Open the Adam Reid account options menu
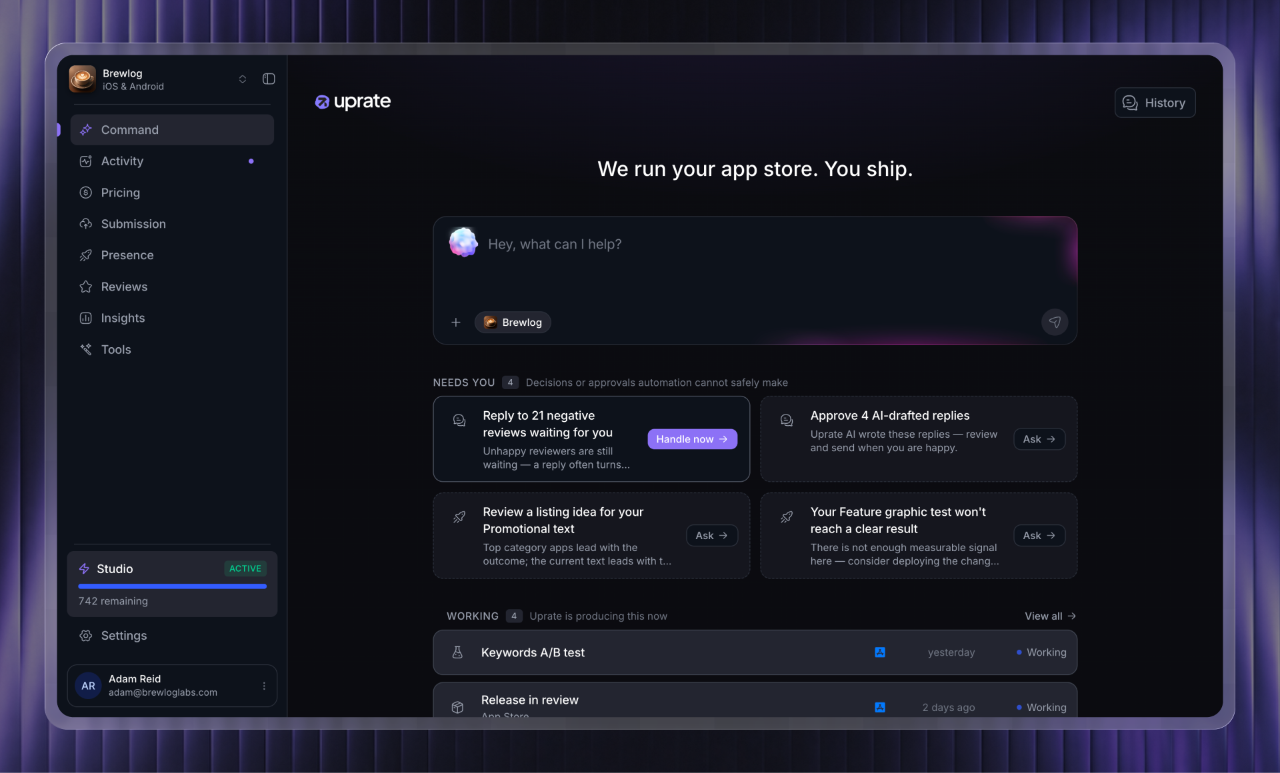The image size is (1280, 773). tap(264, 686)
